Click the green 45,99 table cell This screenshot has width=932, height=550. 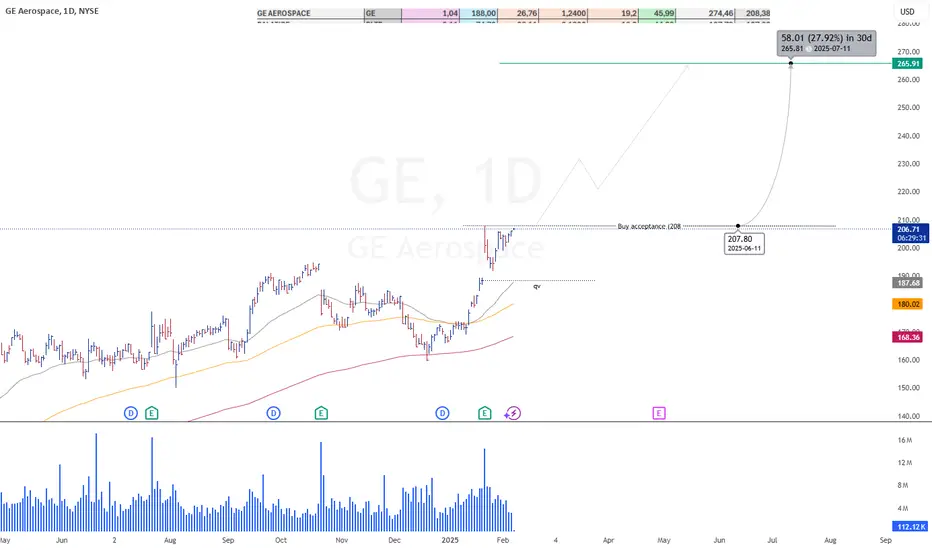coord(657,13)
